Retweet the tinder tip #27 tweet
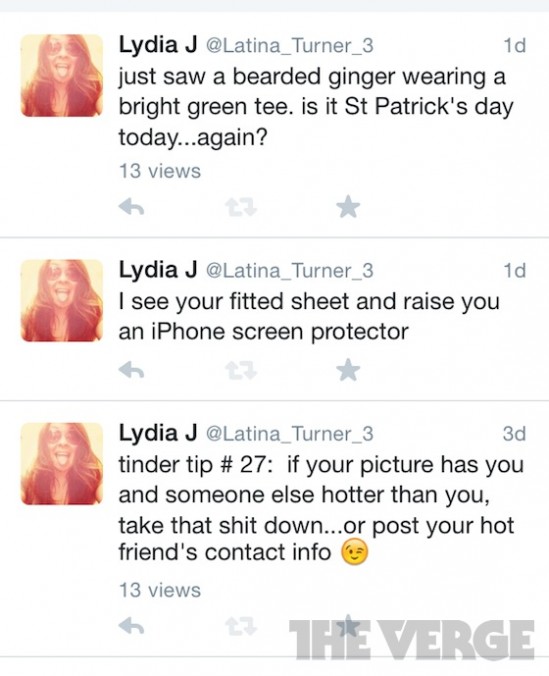Screen dimensions: 549x676 click(x=241, y=626)
